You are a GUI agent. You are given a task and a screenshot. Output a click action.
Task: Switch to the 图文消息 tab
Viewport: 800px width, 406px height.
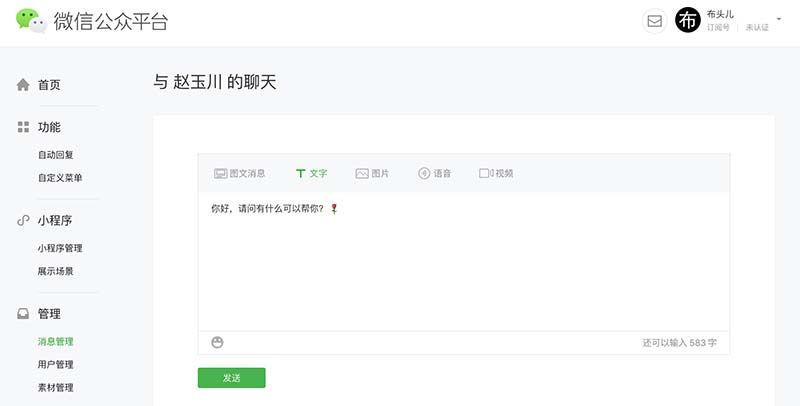tap(239, 173)
